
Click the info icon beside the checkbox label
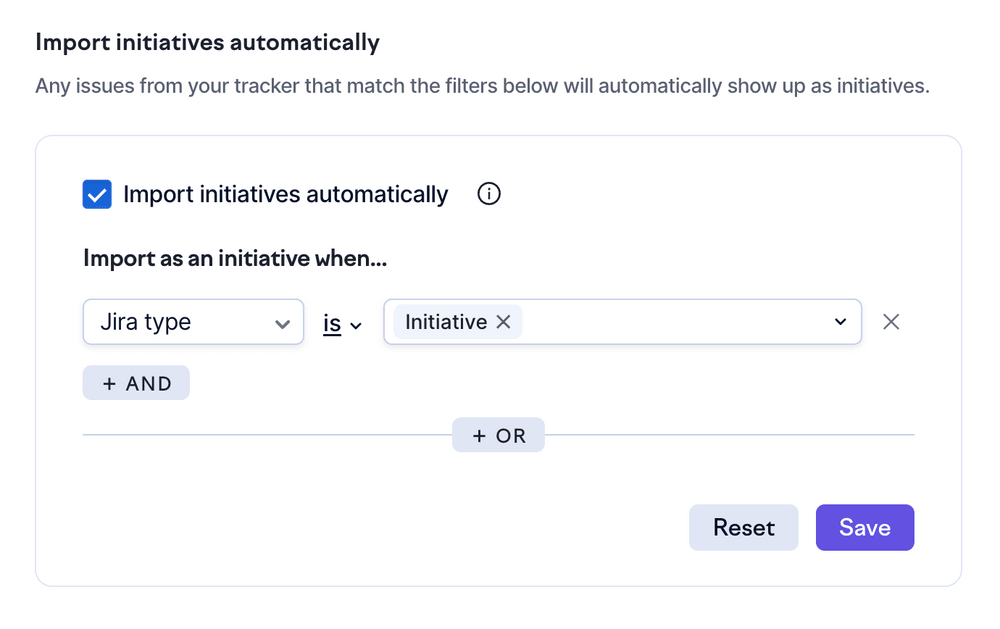point(489,194)
